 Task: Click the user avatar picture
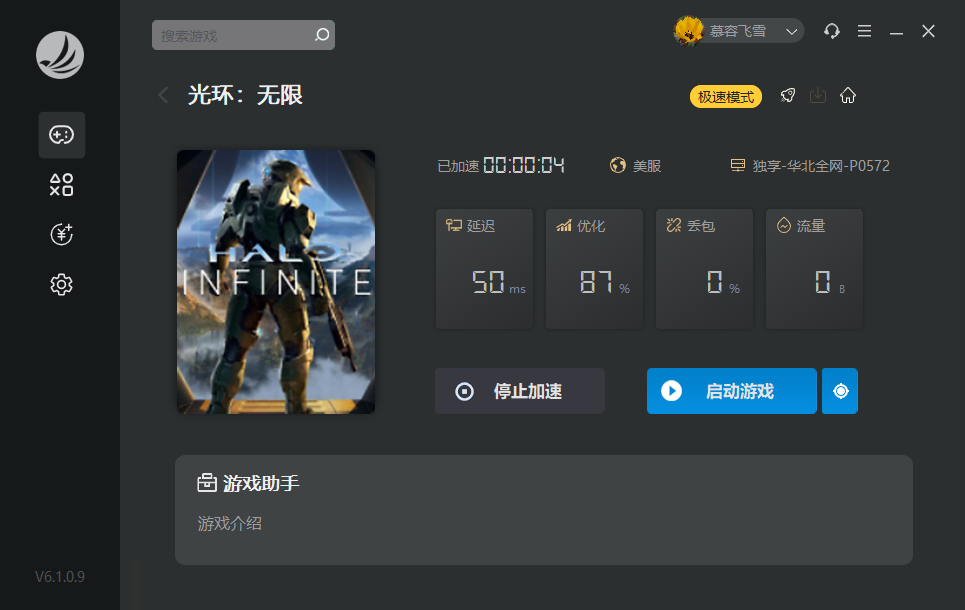click(689, 31)
